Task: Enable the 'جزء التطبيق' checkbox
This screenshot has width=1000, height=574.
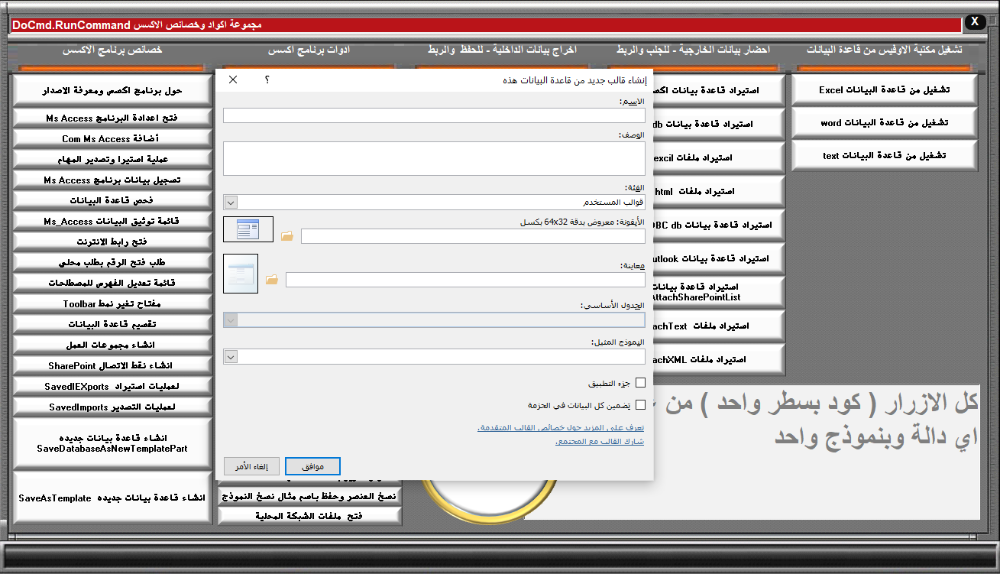Action: [640, 382]
